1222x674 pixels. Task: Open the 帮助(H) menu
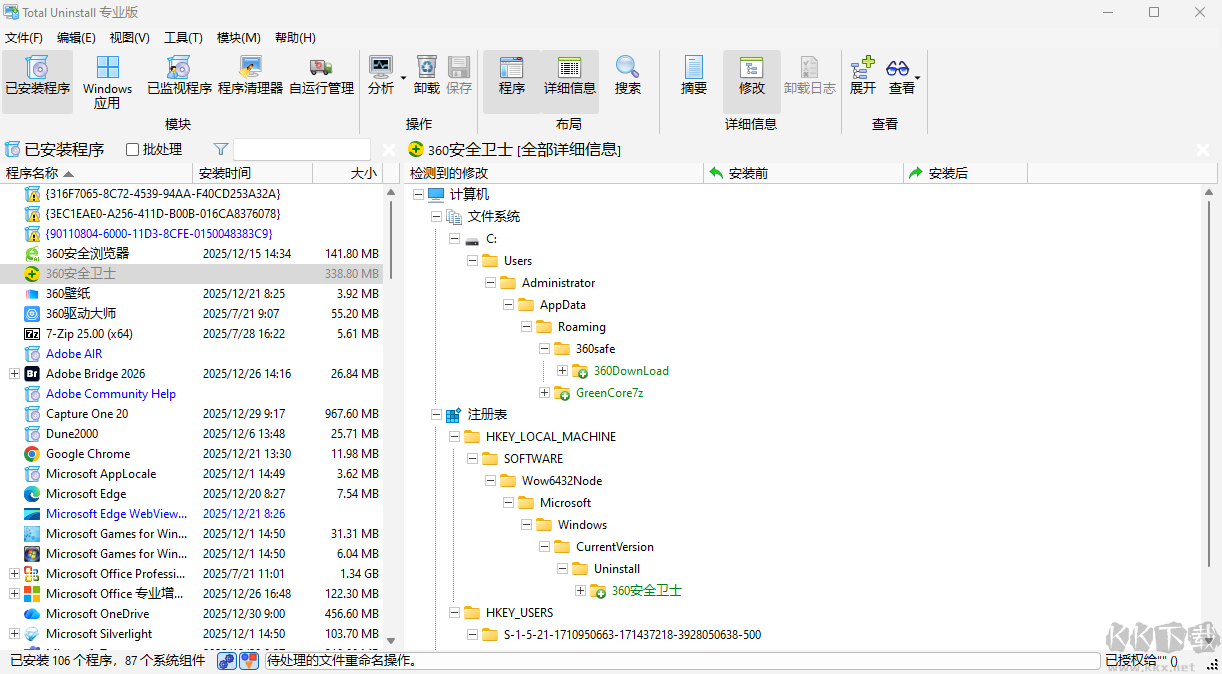[295, 38]
